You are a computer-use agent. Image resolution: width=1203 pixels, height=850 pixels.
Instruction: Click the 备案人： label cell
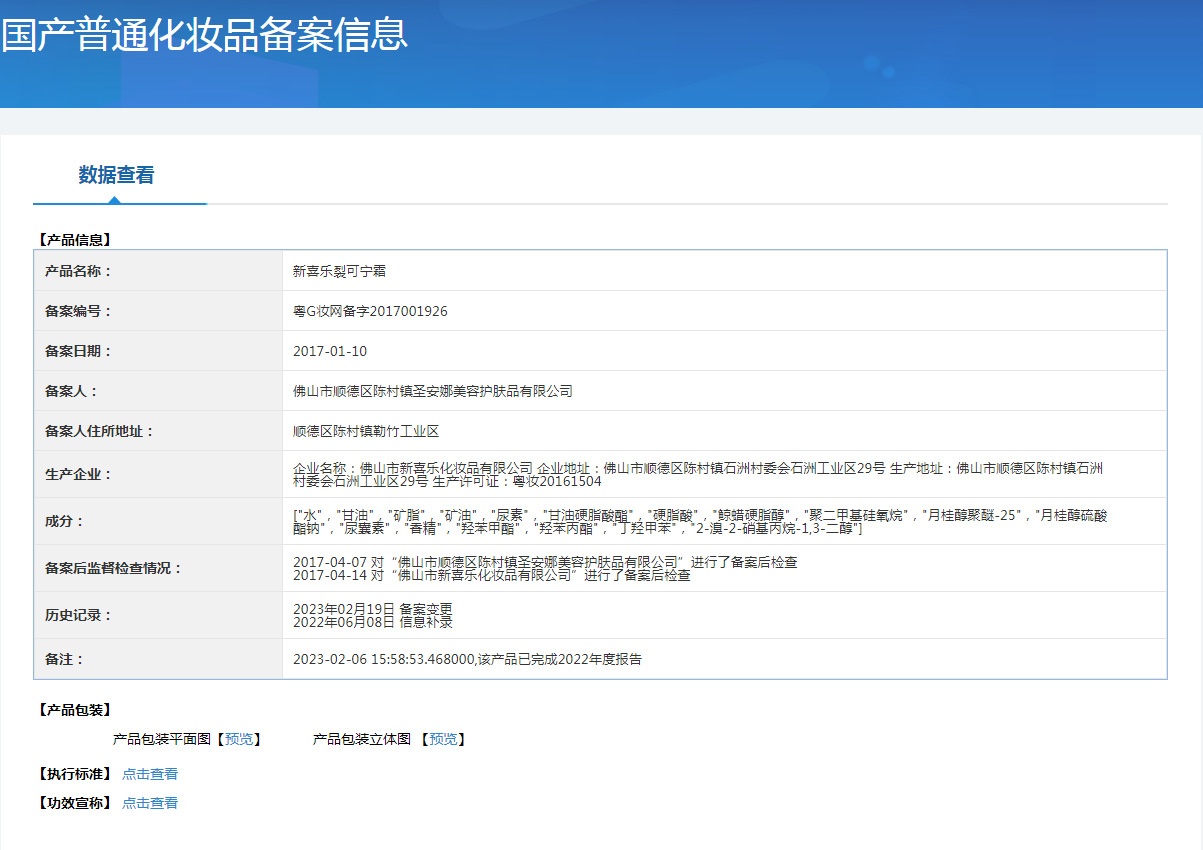(158, 391)
